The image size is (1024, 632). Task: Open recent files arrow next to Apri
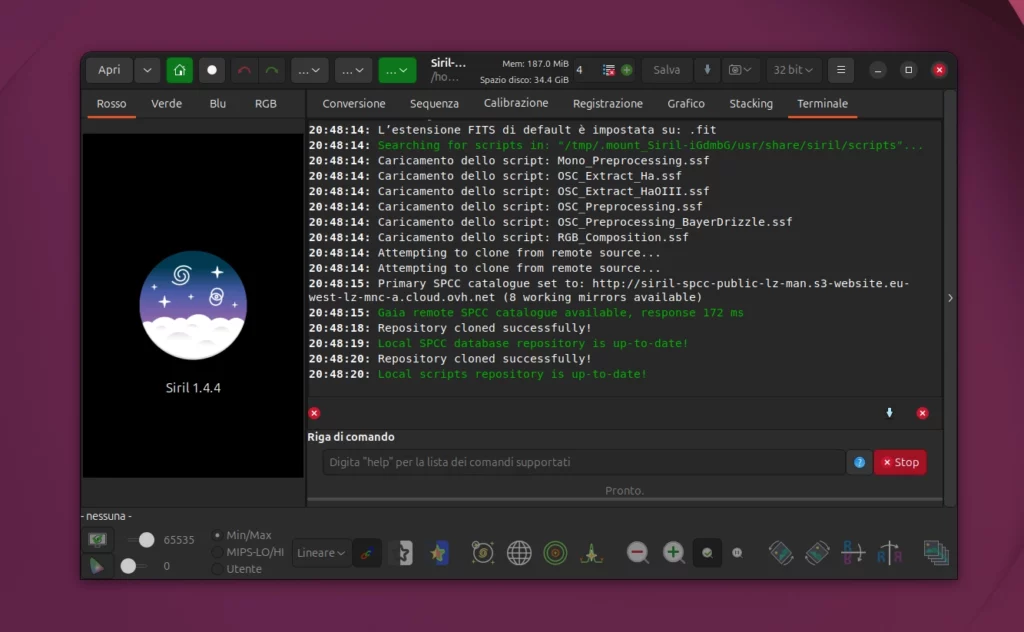tap(147, 70)
